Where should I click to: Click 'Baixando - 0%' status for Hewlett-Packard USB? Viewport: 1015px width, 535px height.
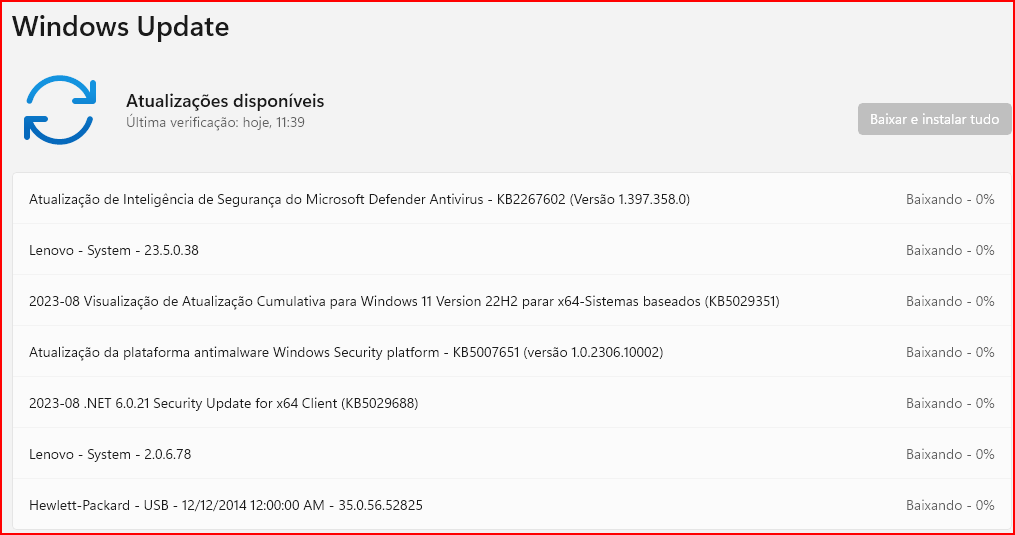pos(950,505)
